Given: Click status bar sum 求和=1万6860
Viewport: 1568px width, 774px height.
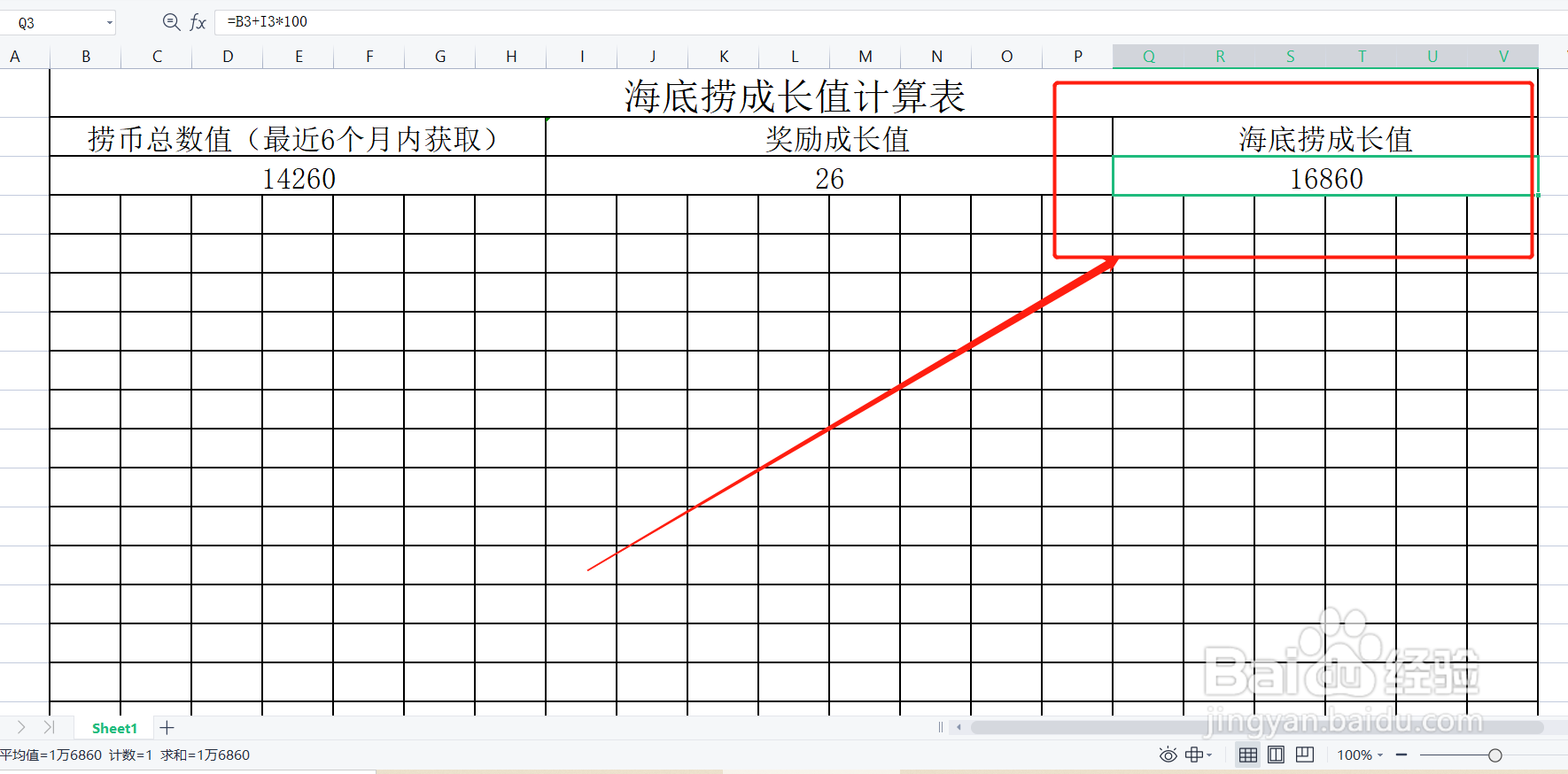Looking at the screenshot, I should click(205, 755).
